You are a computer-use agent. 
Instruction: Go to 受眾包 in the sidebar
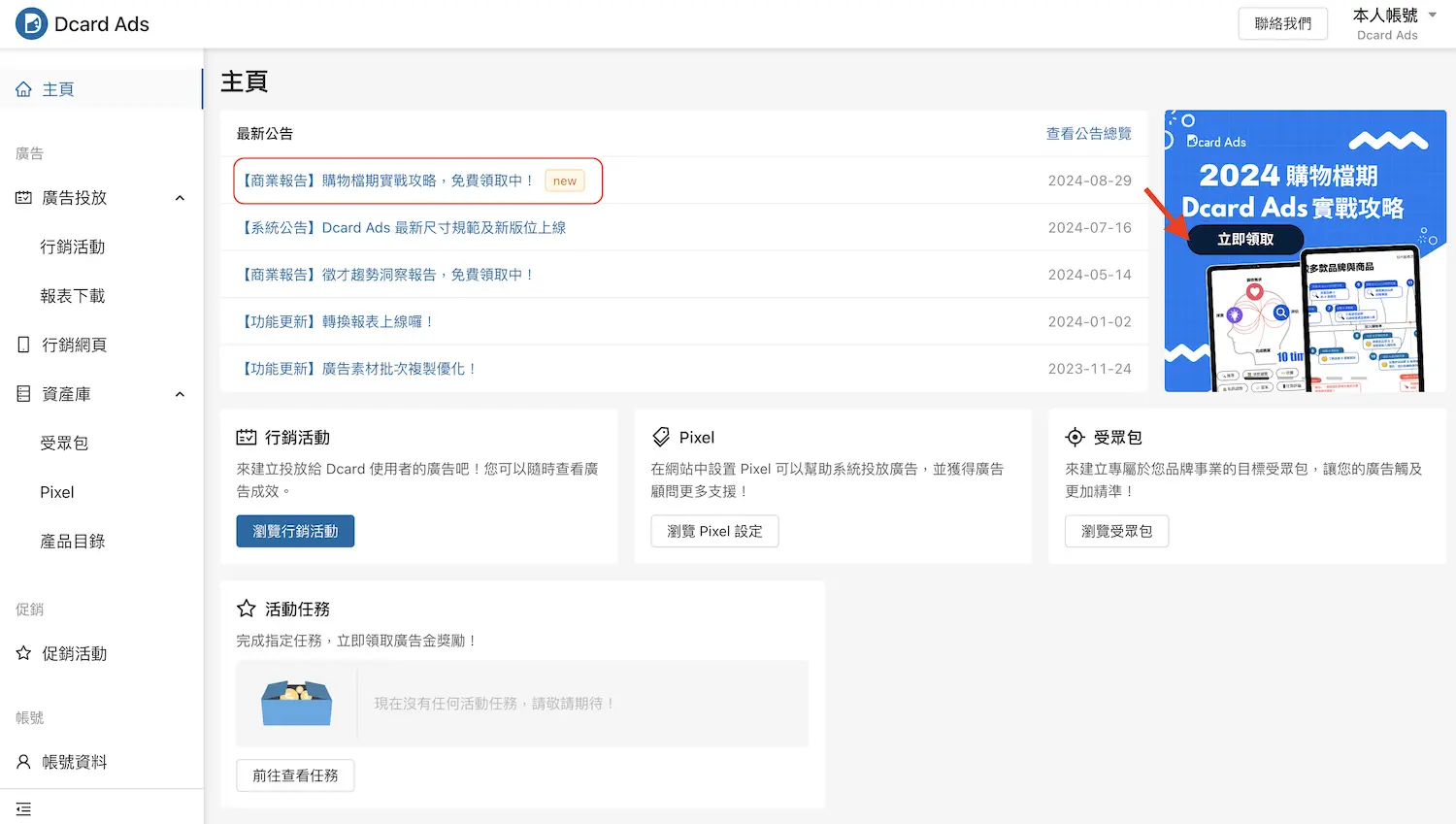tap(64, 444)
